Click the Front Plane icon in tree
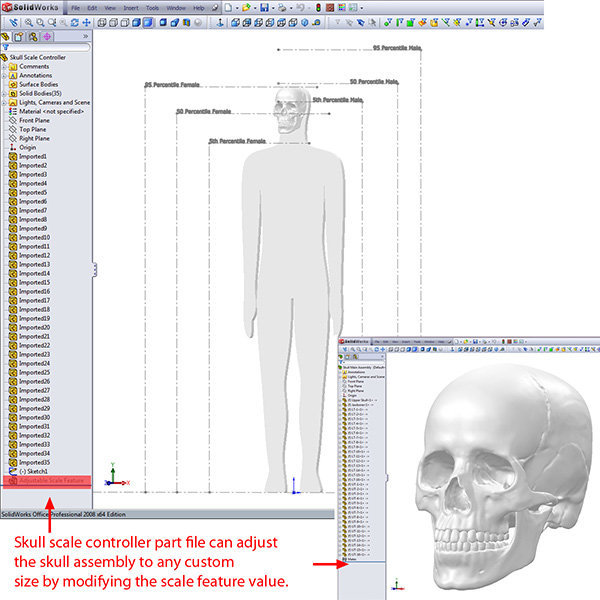This screenshot has width=600, height=600. 13,120
